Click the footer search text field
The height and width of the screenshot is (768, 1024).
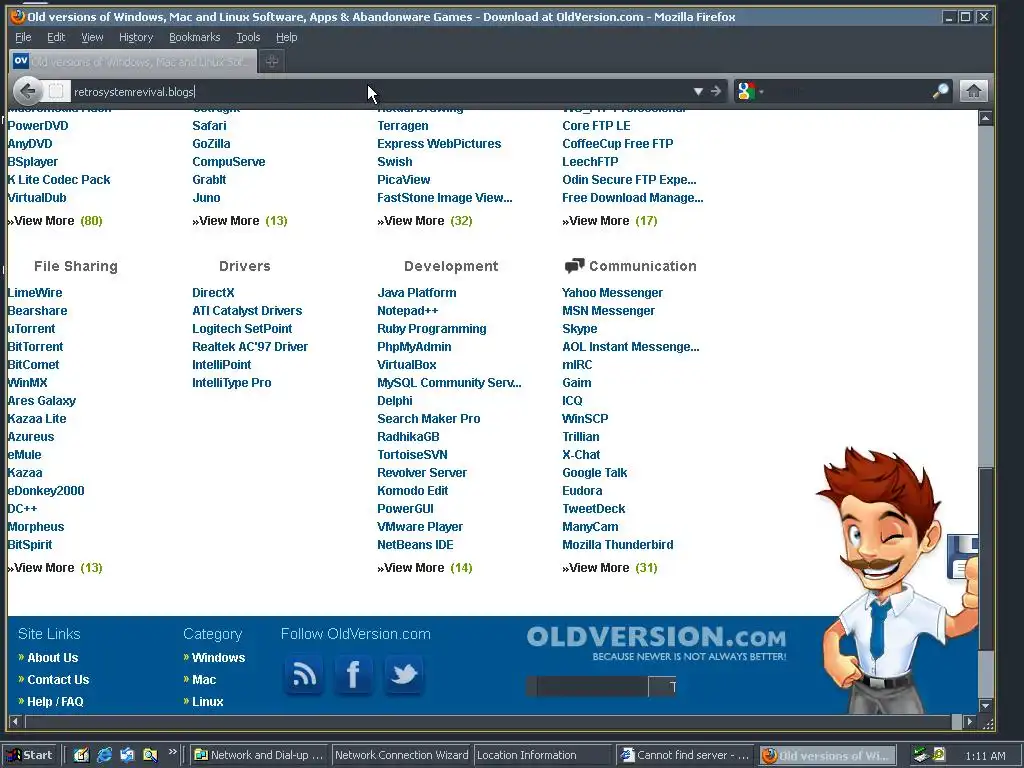click(x=592, y=686)
